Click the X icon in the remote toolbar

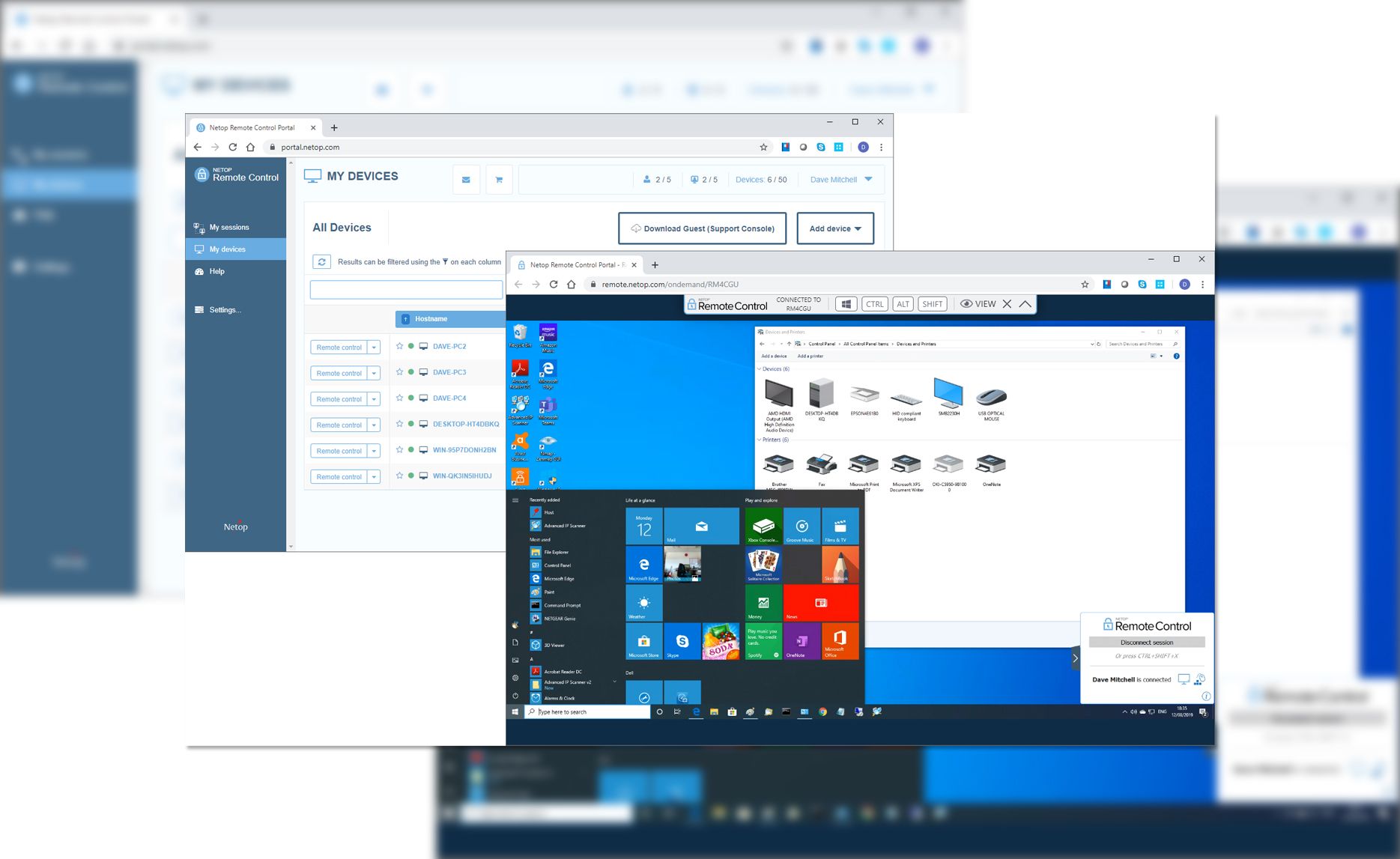1007,304
